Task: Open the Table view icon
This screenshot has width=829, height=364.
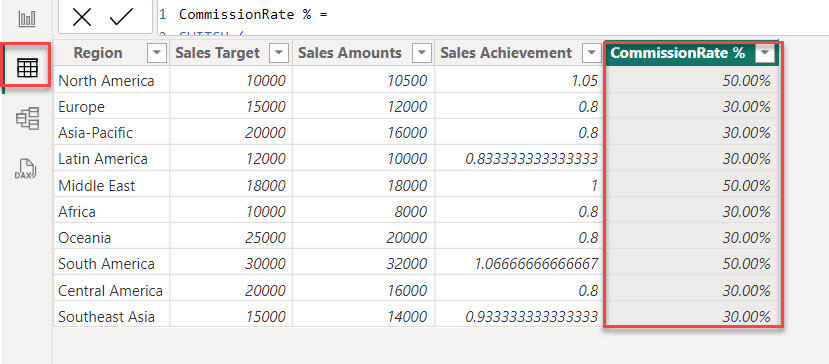Action: point(26,67)
